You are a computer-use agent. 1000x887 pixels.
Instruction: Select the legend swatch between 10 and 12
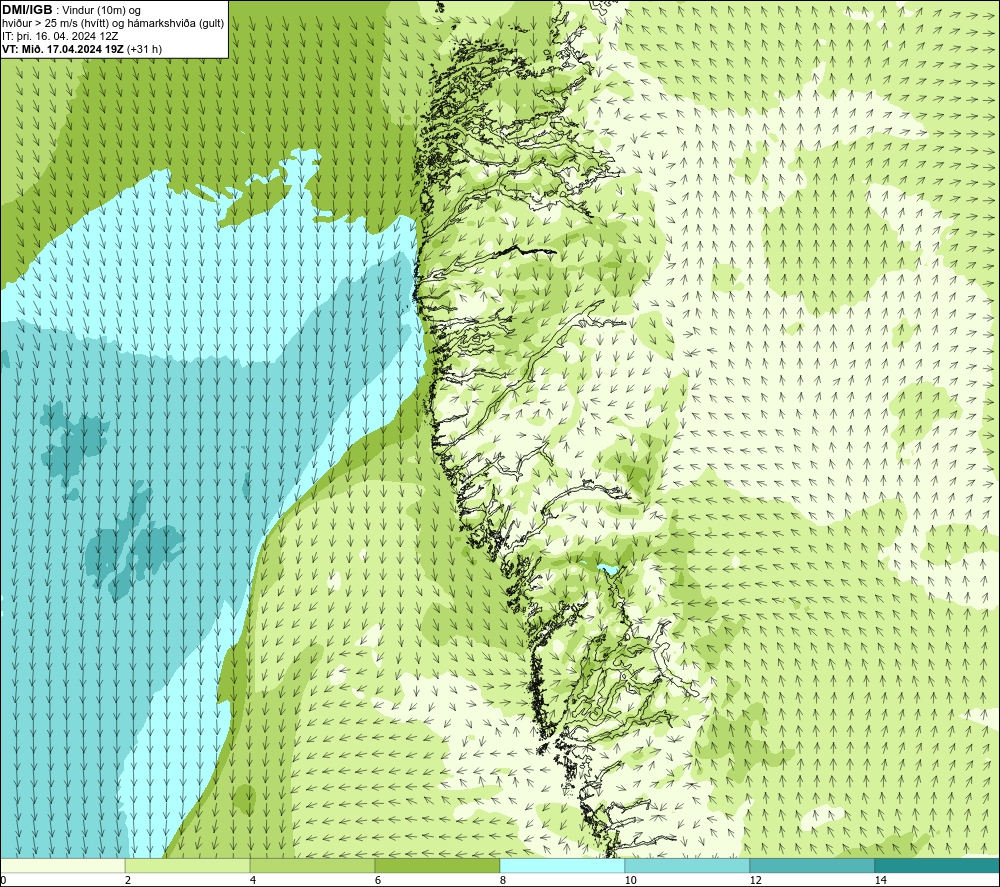[x=688, y=865]
